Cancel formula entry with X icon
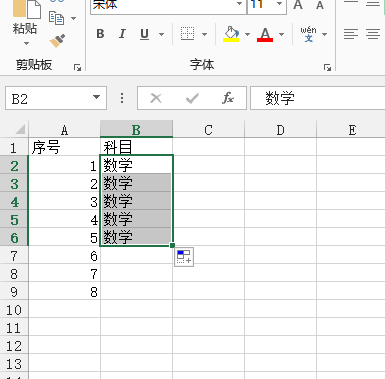 coord(156,98)
